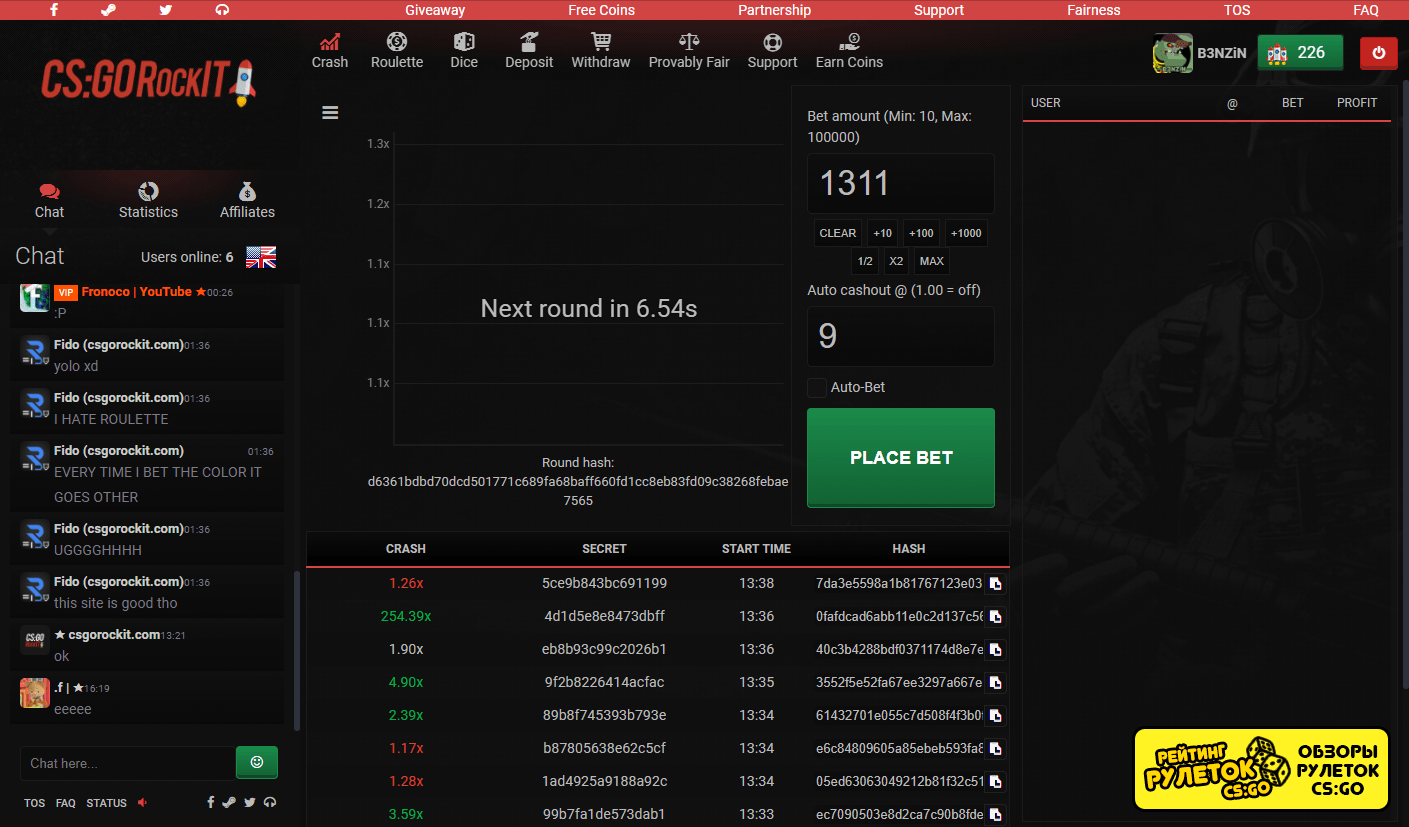The width and height of the screenshot is (1409, 827).
Task: Add +100 to bet
Action: (x=921, y=233)
